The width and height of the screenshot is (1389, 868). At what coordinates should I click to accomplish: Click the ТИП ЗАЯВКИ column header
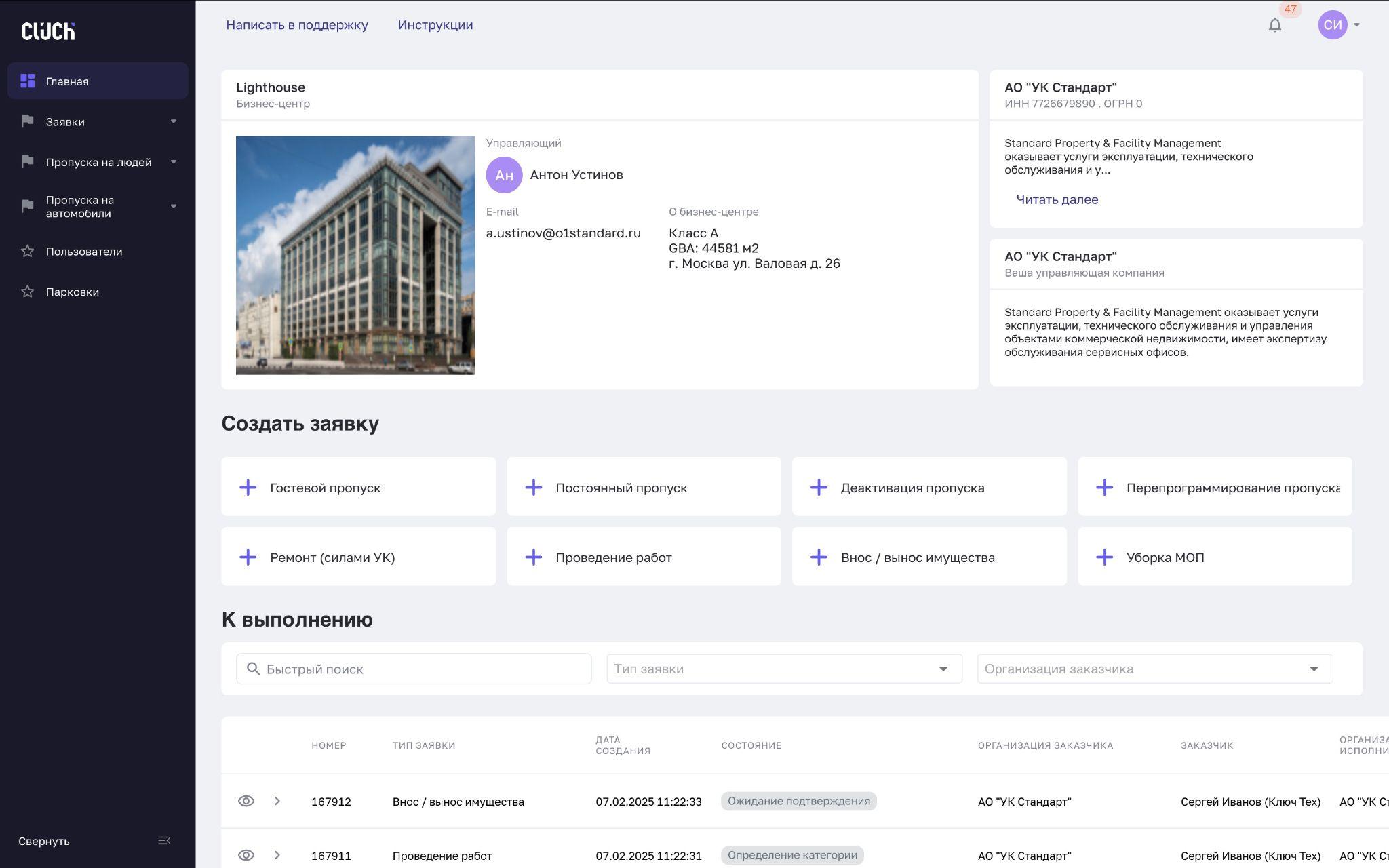point(424,745)
